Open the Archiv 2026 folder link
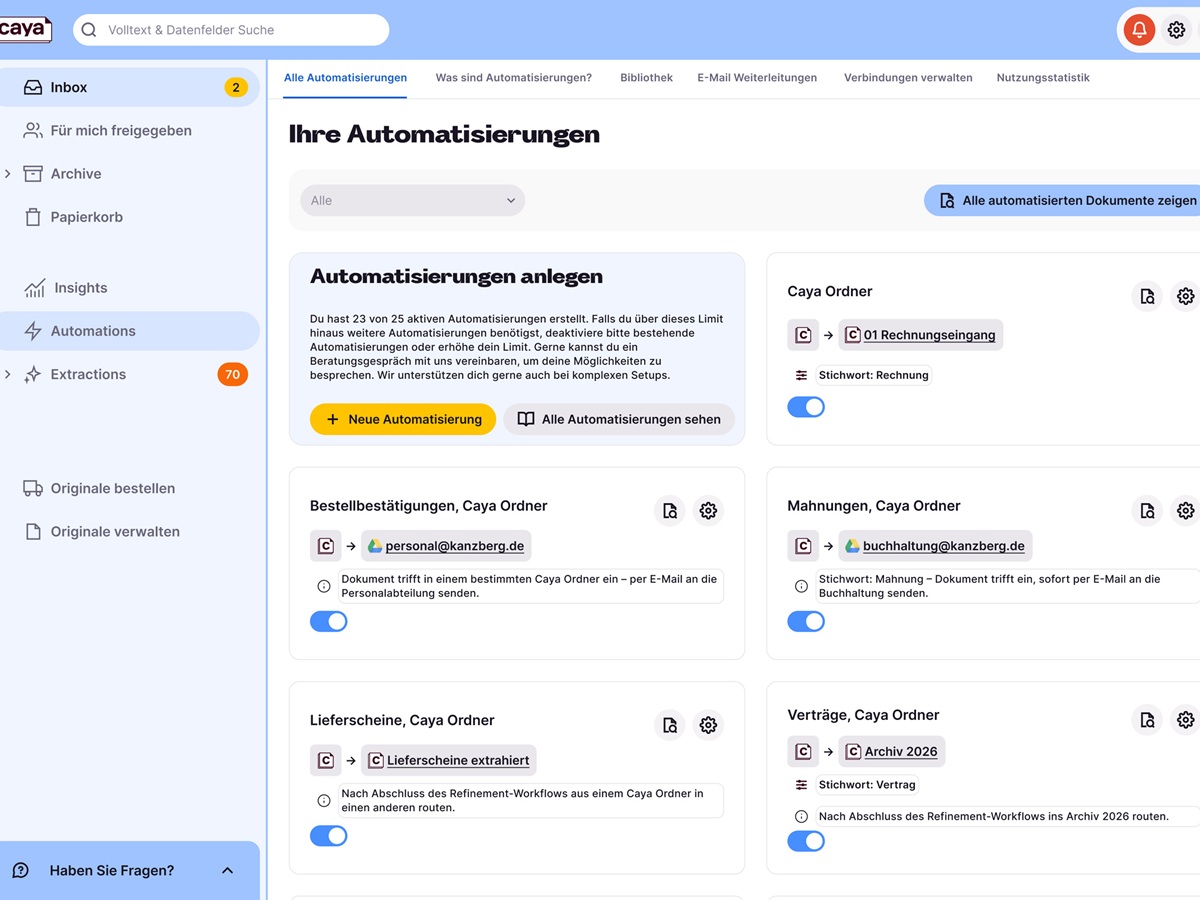Viewport: 1200px width, 900px height. click(x=891, y=751)
